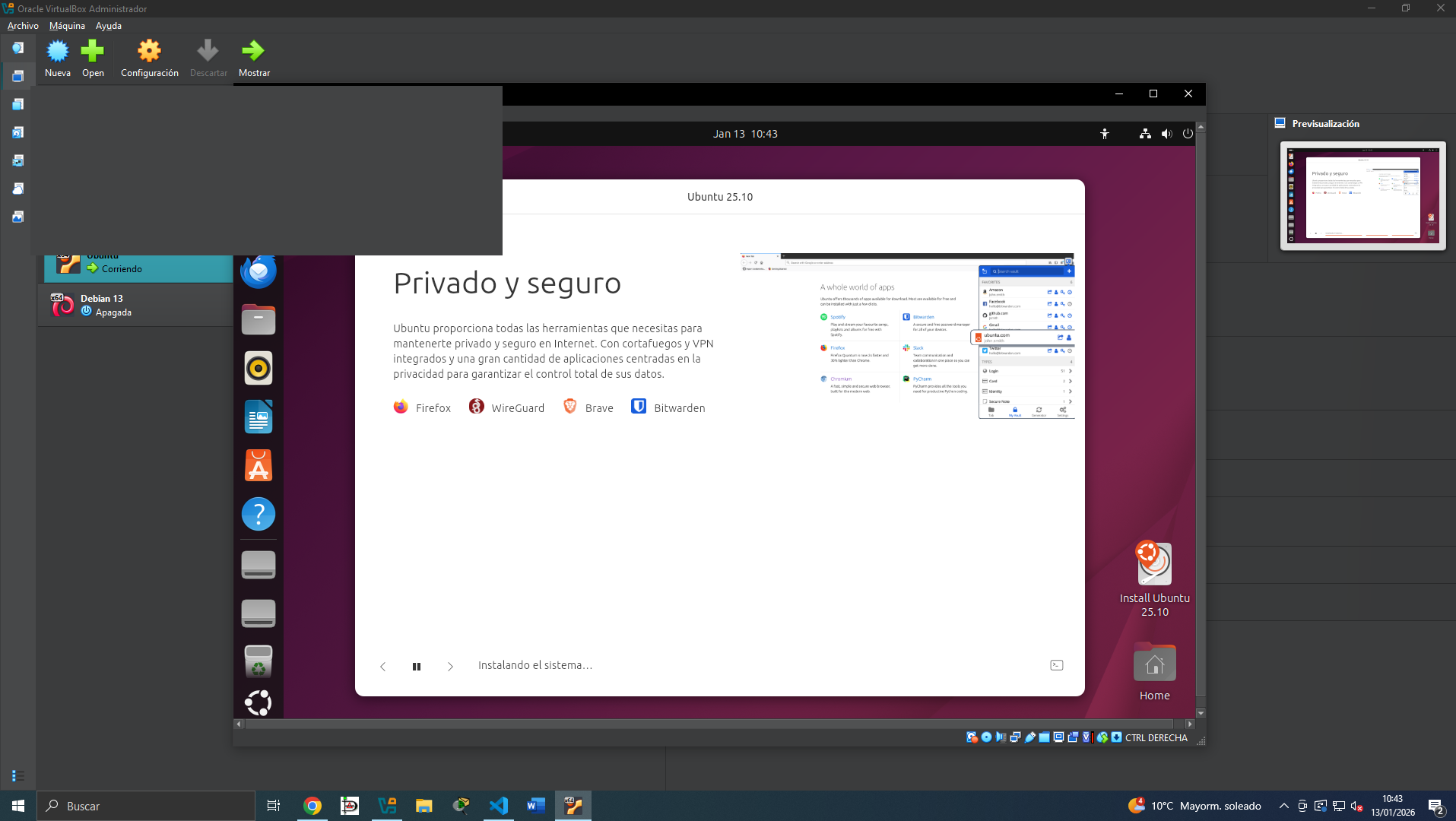Go to next installer slide
The width and height of the screenshot is (1456, 821).
pos(450,667)
